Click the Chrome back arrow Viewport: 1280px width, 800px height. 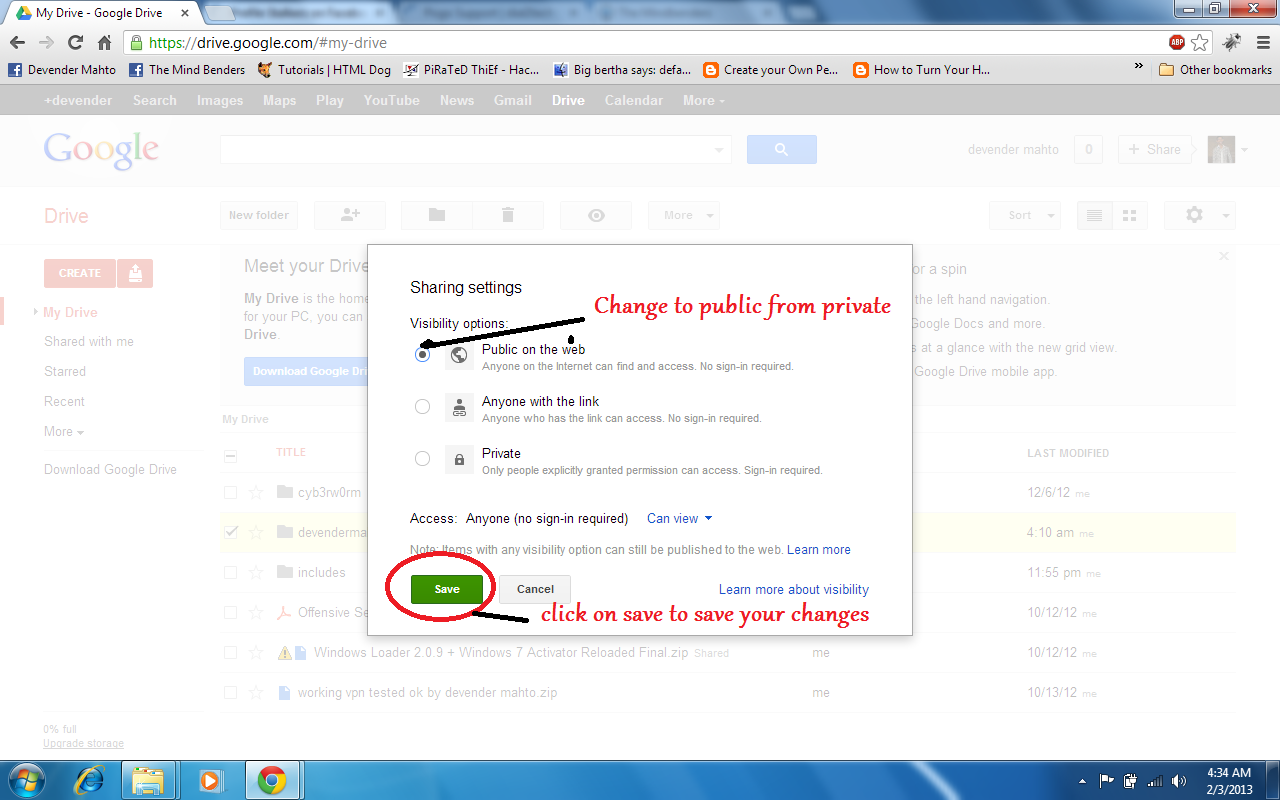tap(17, 43)
